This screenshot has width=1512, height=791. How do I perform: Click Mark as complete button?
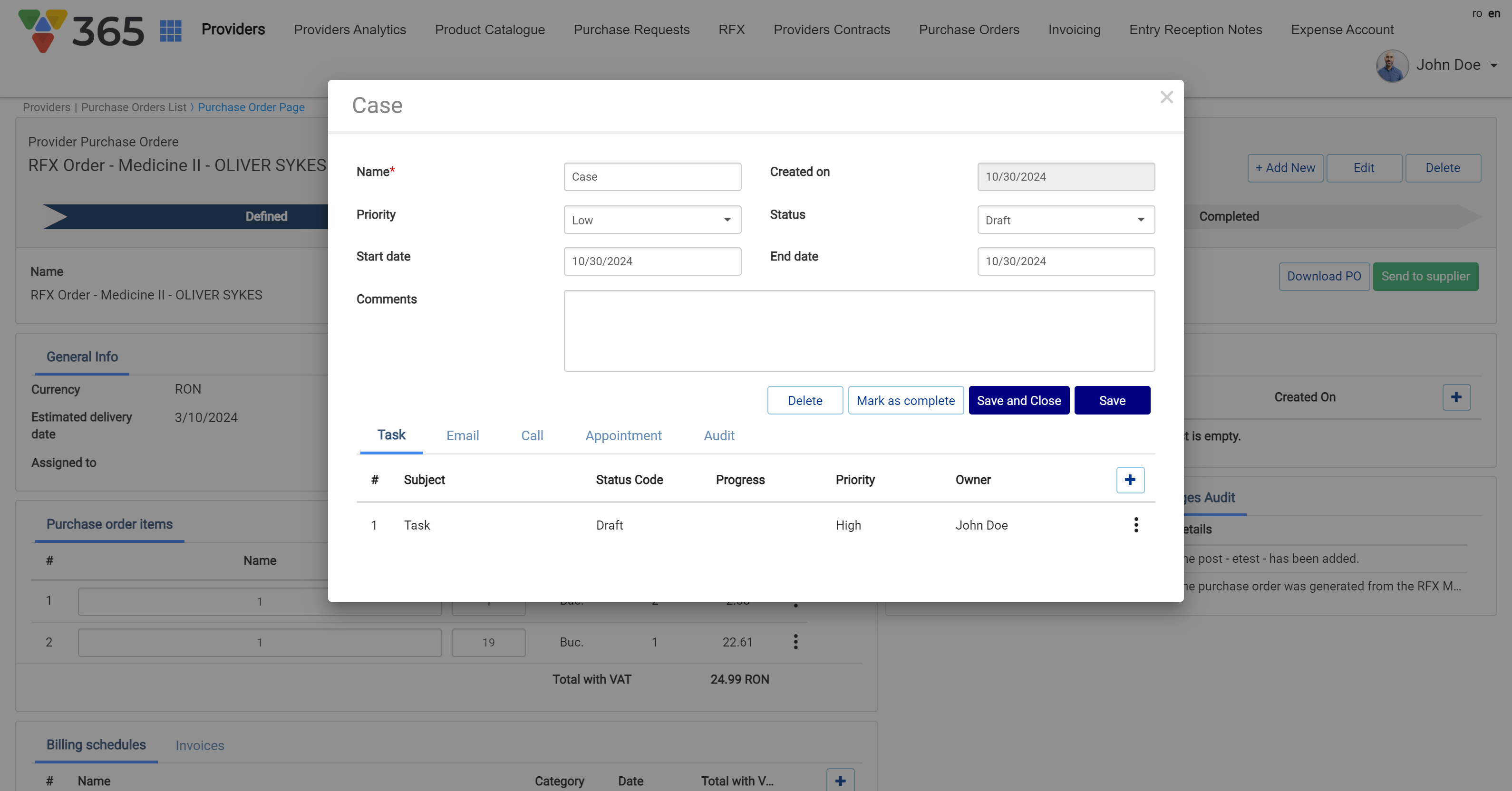pos(905,401)
